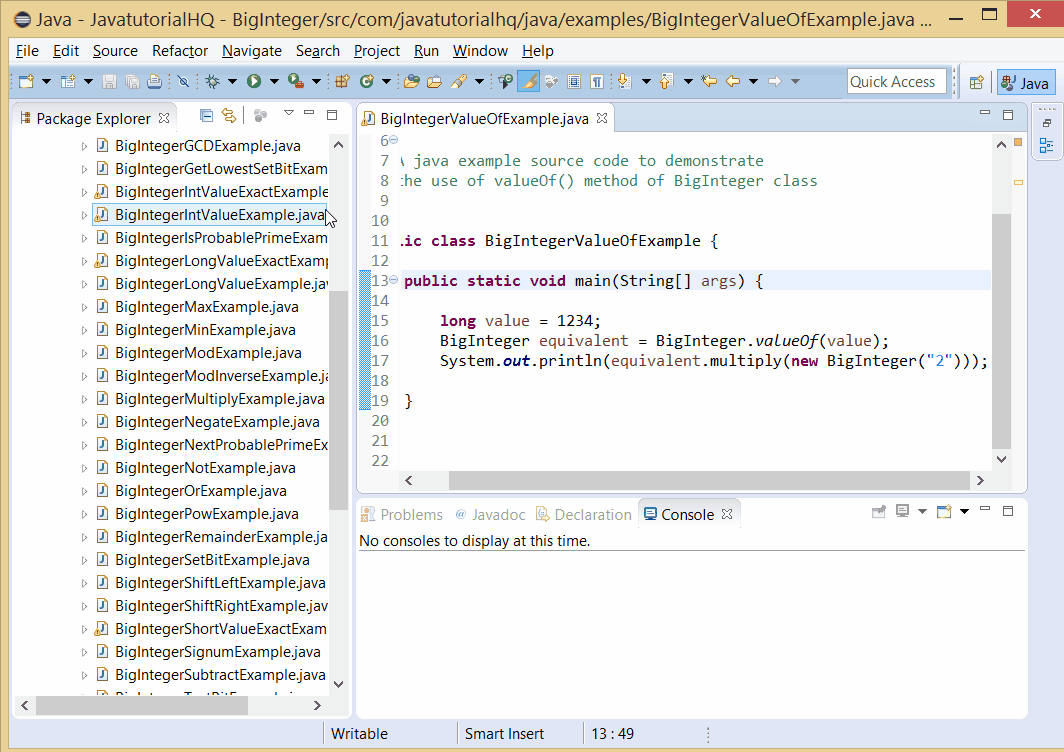Run the program using the Run icon
1064x752 pixels.
(253, 81)
